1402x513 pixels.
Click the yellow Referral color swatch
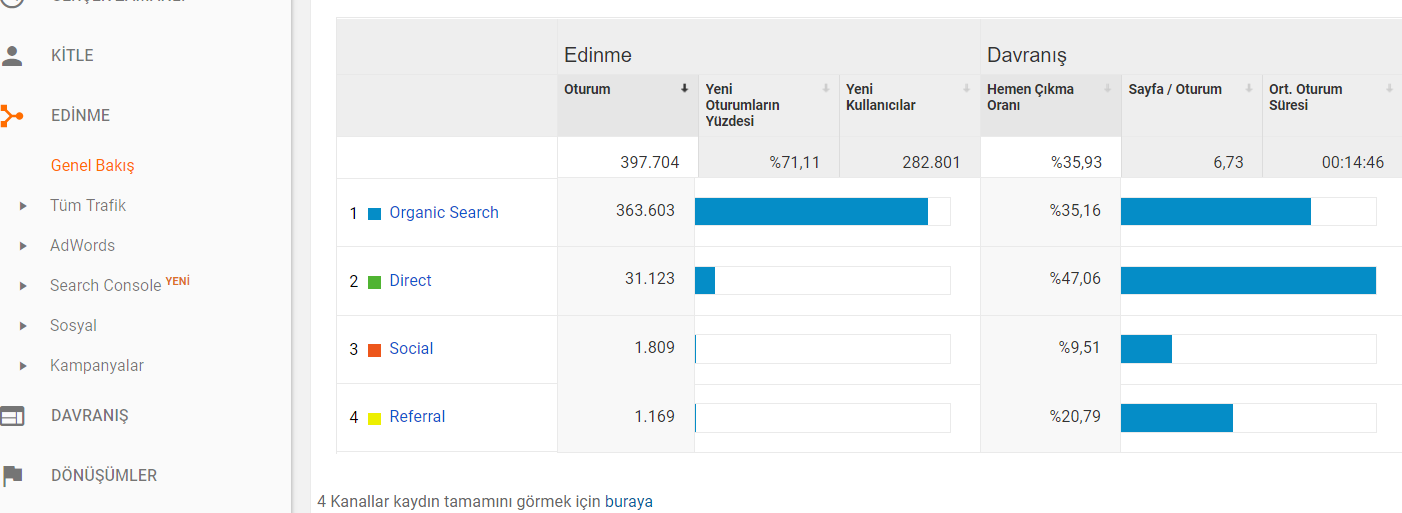(375, 418)
